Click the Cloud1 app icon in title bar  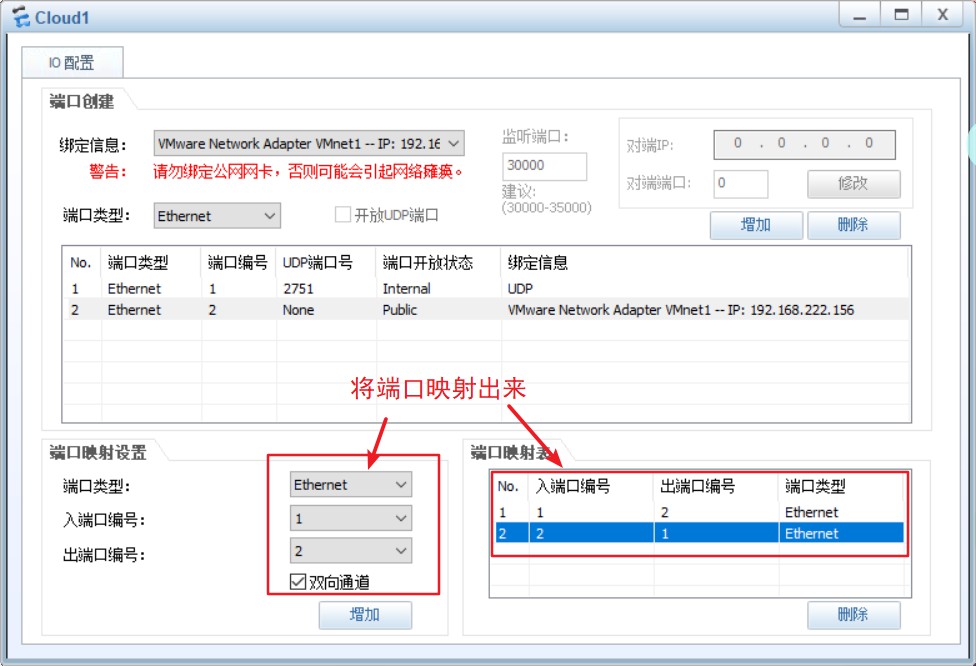pyautogui.click(x=21, y=17)
